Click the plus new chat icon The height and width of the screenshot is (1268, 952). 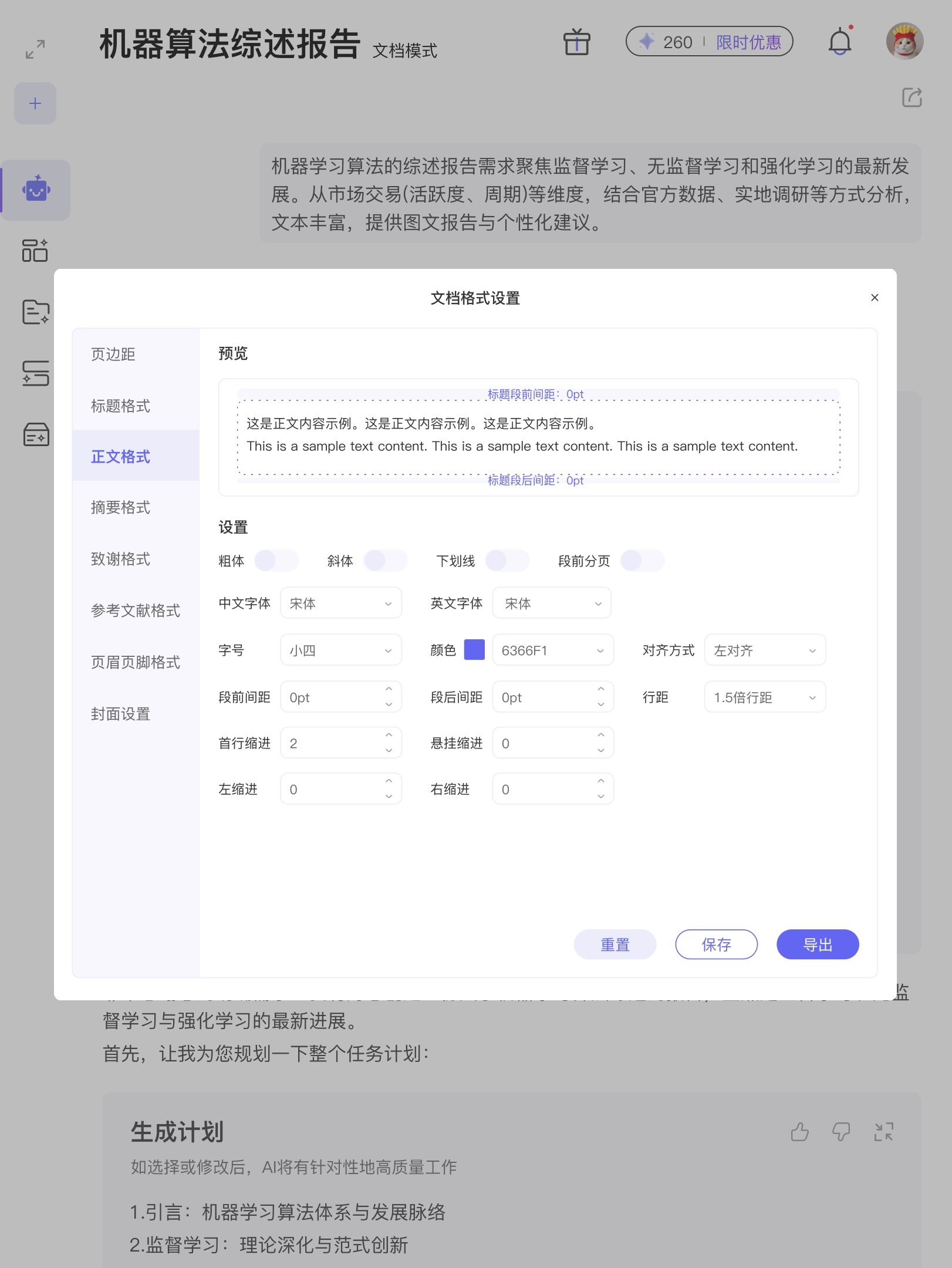coord(35,104)
